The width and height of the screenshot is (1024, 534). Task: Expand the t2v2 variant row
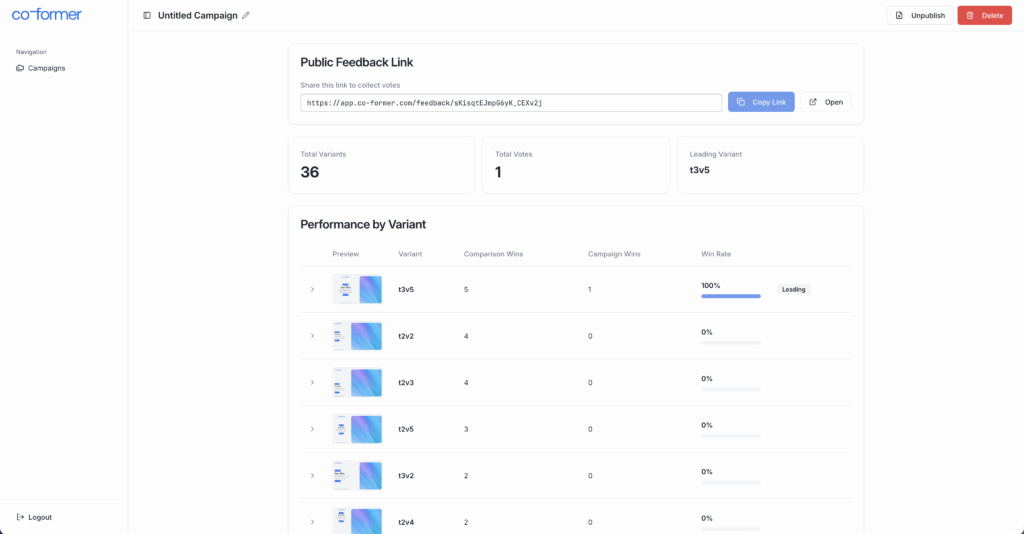coord(312,336)
